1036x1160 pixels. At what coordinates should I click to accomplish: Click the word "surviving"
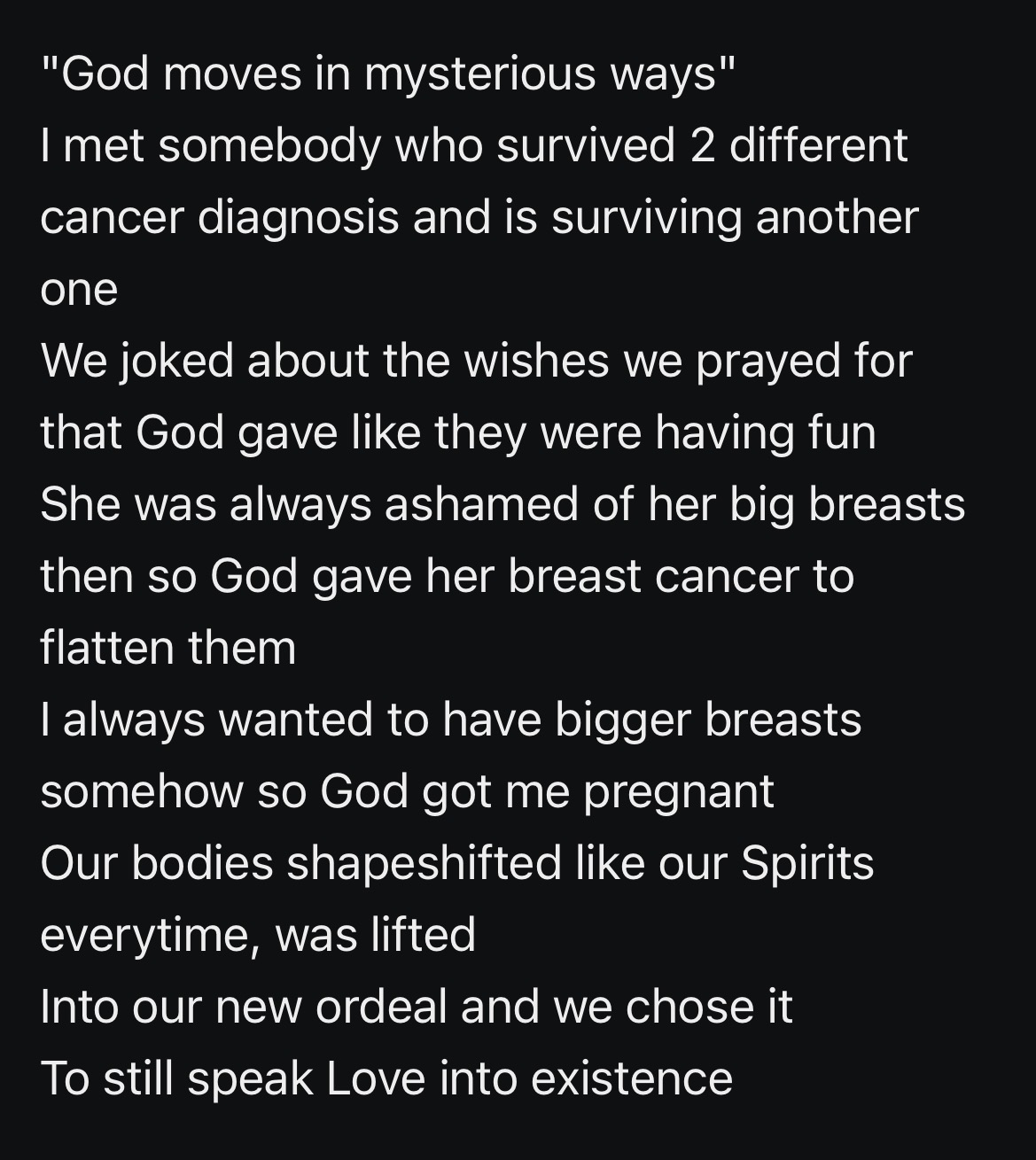(x=646, y=218)
